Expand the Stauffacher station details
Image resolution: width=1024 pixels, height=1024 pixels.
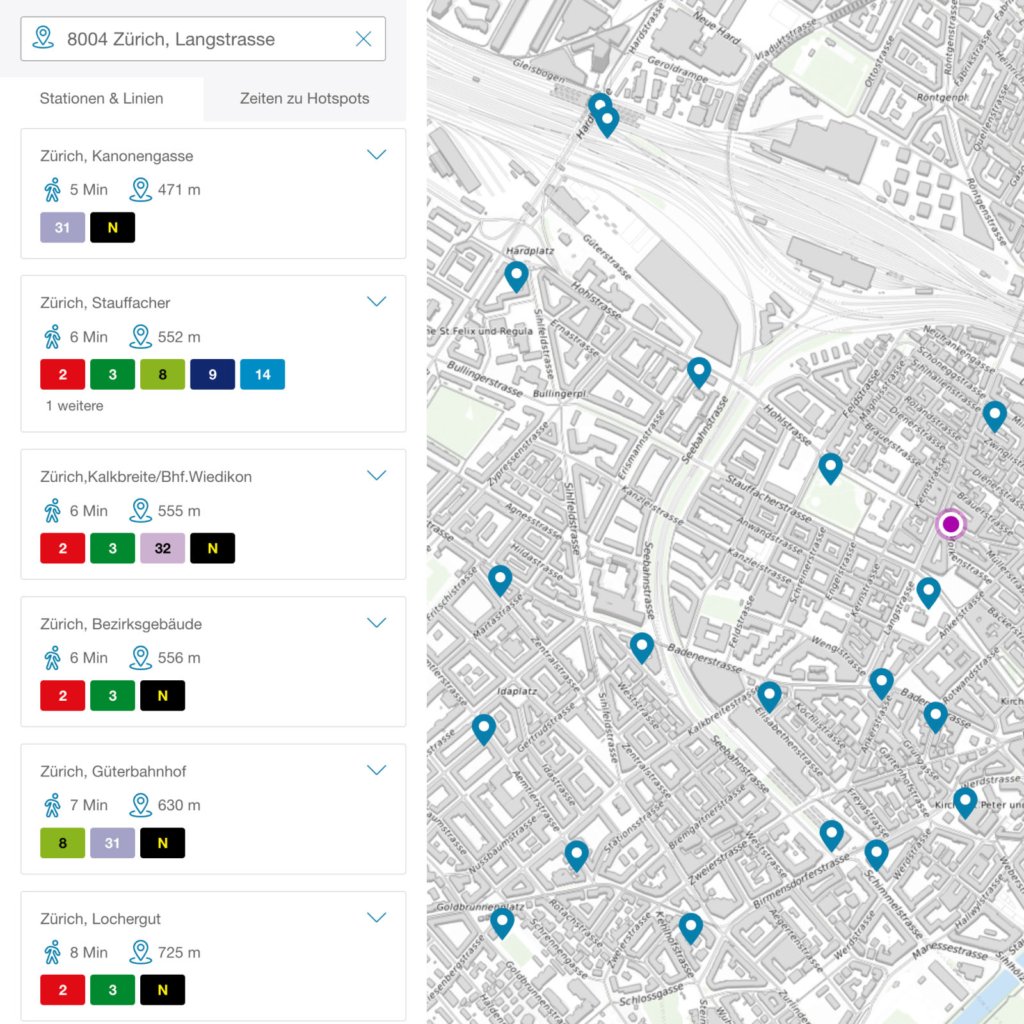point(376,302)
